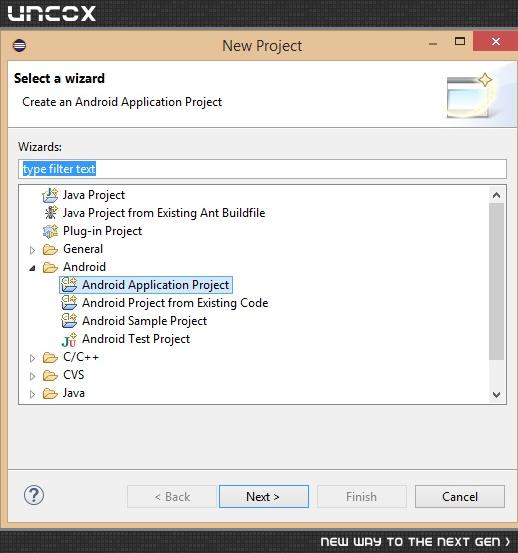Click the ant icon for Ant Buildfile project

tap(50, 213)
